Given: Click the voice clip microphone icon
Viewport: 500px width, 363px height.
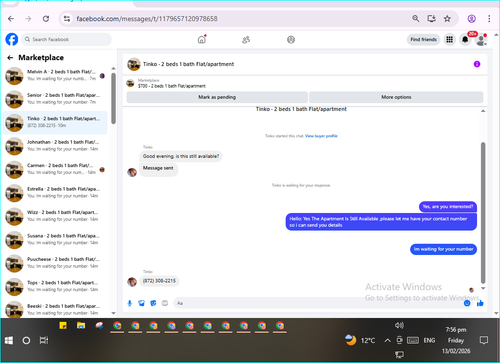Looking at the screenshot, I should point(130,303).
